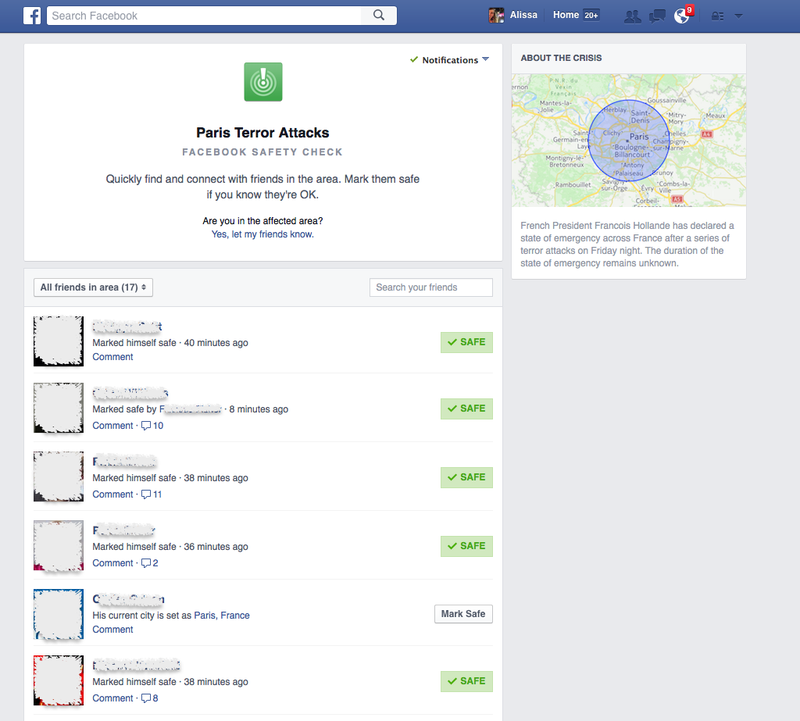Click SAFE badge in row with 8 comments
800x721 pixels.
[x=466, y=681]
